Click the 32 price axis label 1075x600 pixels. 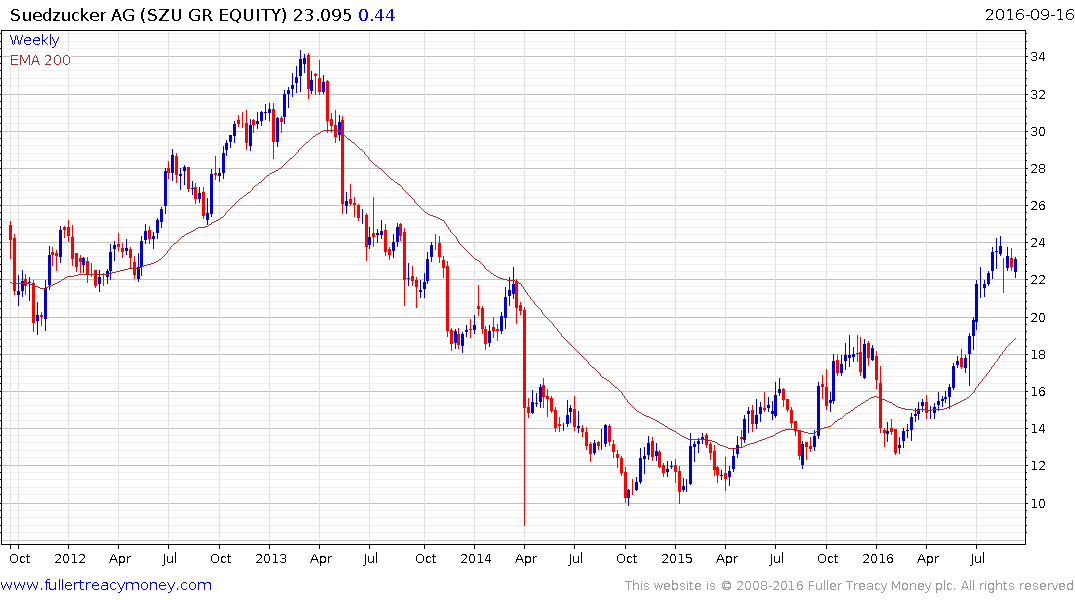[1037, 95]
